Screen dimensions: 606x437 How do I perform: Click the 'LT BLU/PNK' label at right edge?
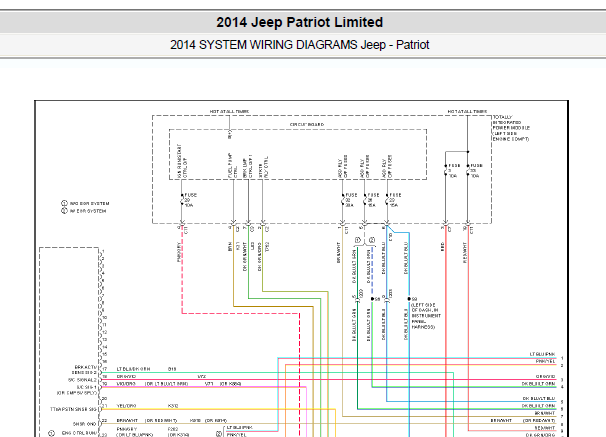[542, 354]
